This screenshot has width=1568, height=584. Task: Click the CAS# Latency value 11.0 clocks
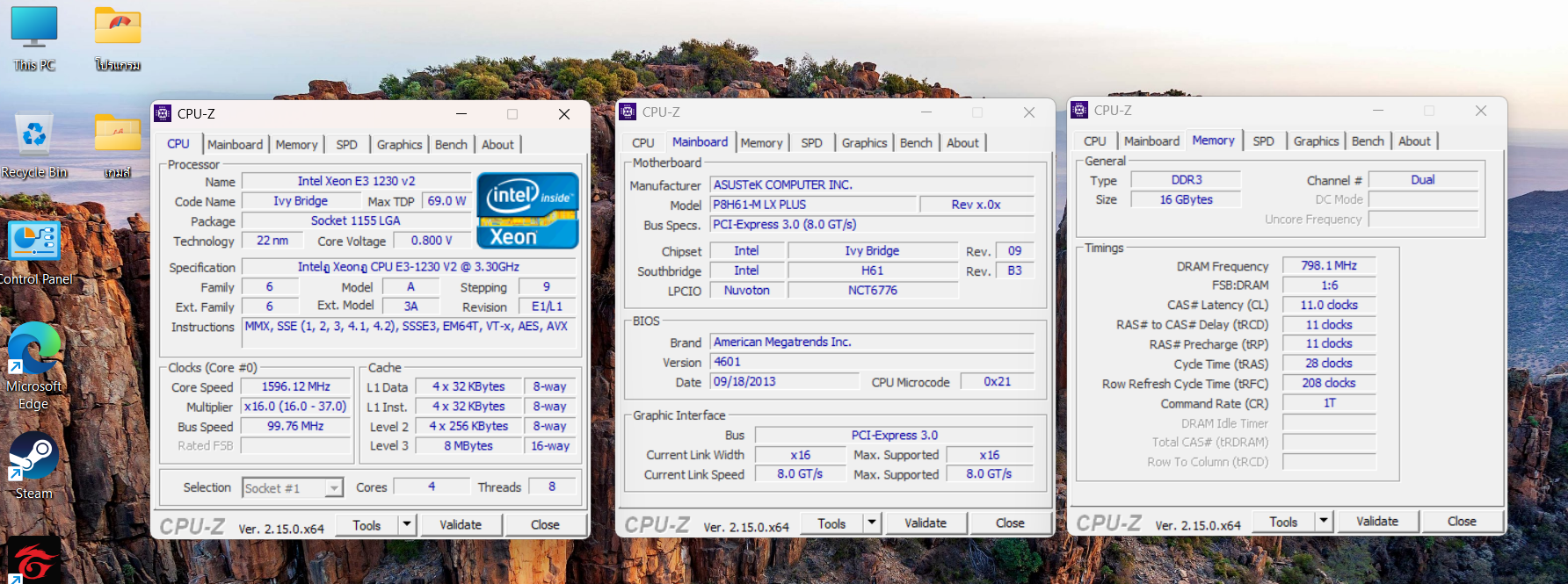point(1329,305)
